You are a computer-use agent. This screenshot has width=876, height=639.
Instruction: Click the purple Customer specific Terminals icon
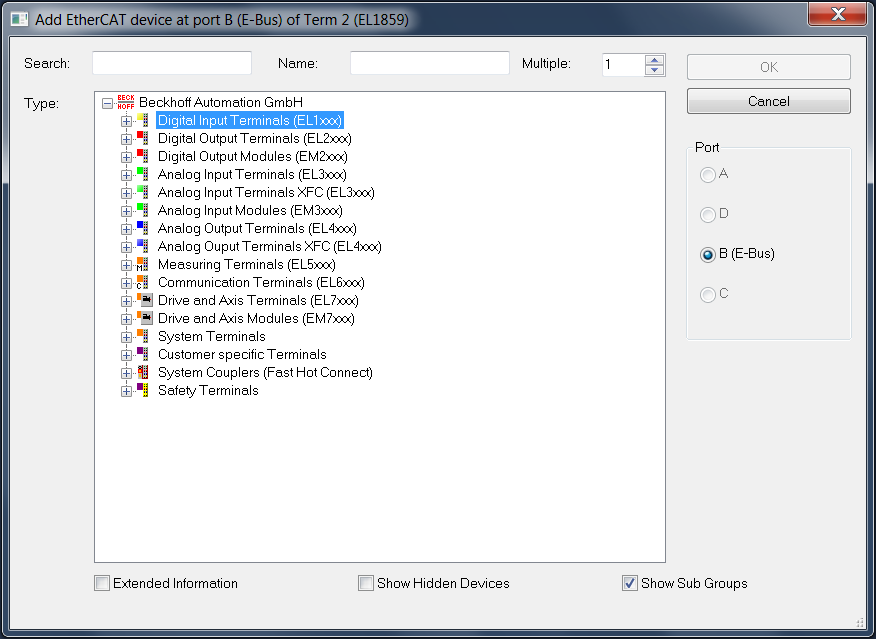click(x=142, y=354)
